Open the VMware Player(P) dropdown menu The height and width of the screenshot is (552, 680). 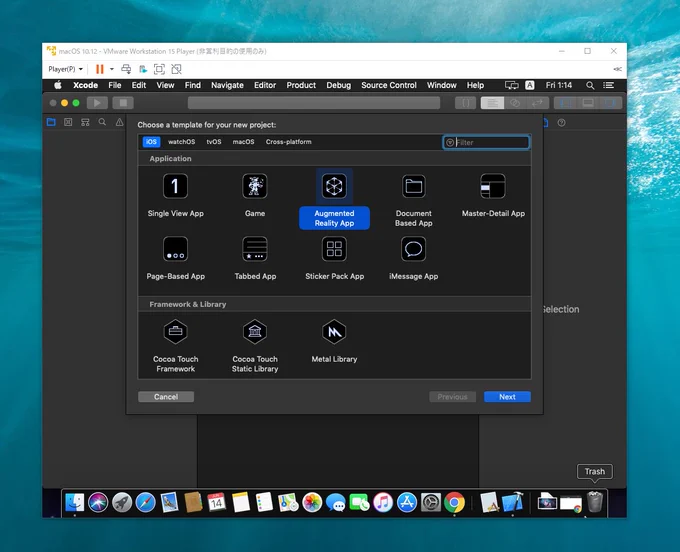[65, 69]
